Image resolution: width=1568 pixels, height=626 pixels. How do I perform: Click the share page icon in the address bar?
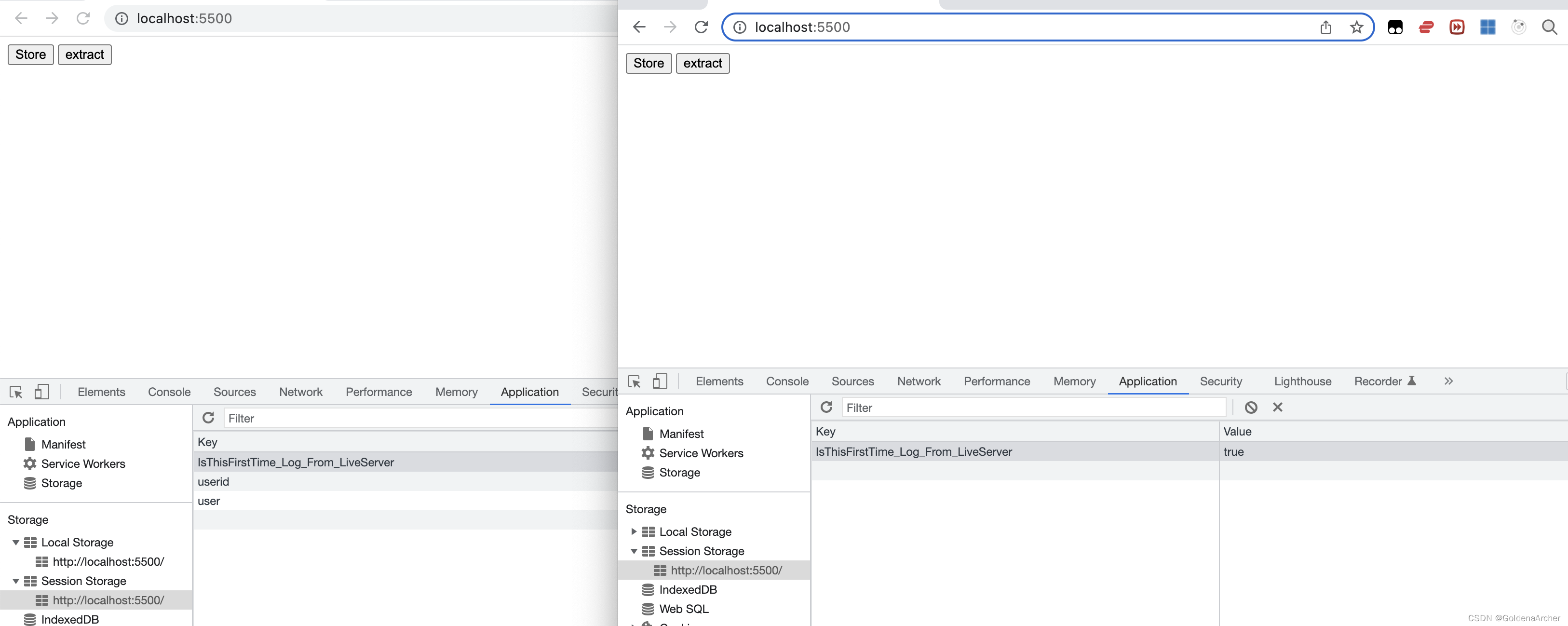point(1326,27)
